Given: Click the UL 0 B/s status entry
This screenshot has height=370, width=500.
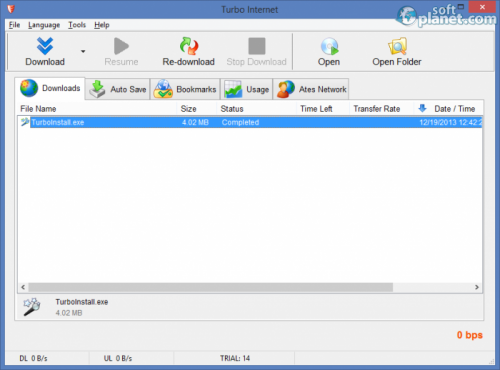Looking at the screenshot, I should click(118, 358).
